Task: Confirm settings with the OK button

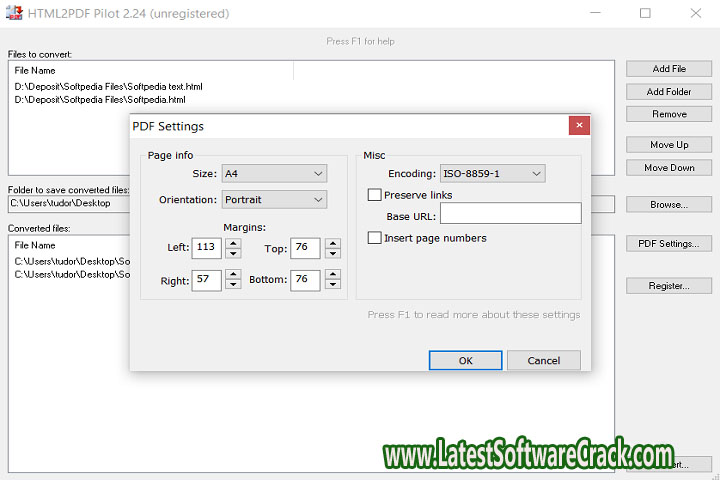Action: click(x=465, y=360)
